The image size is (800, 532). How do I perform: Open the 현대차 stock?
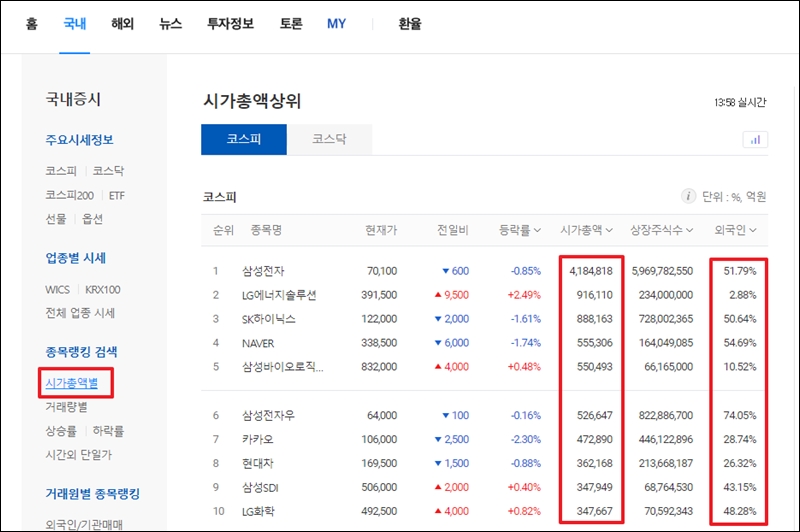pyautogui.click(x=258, y=463)
